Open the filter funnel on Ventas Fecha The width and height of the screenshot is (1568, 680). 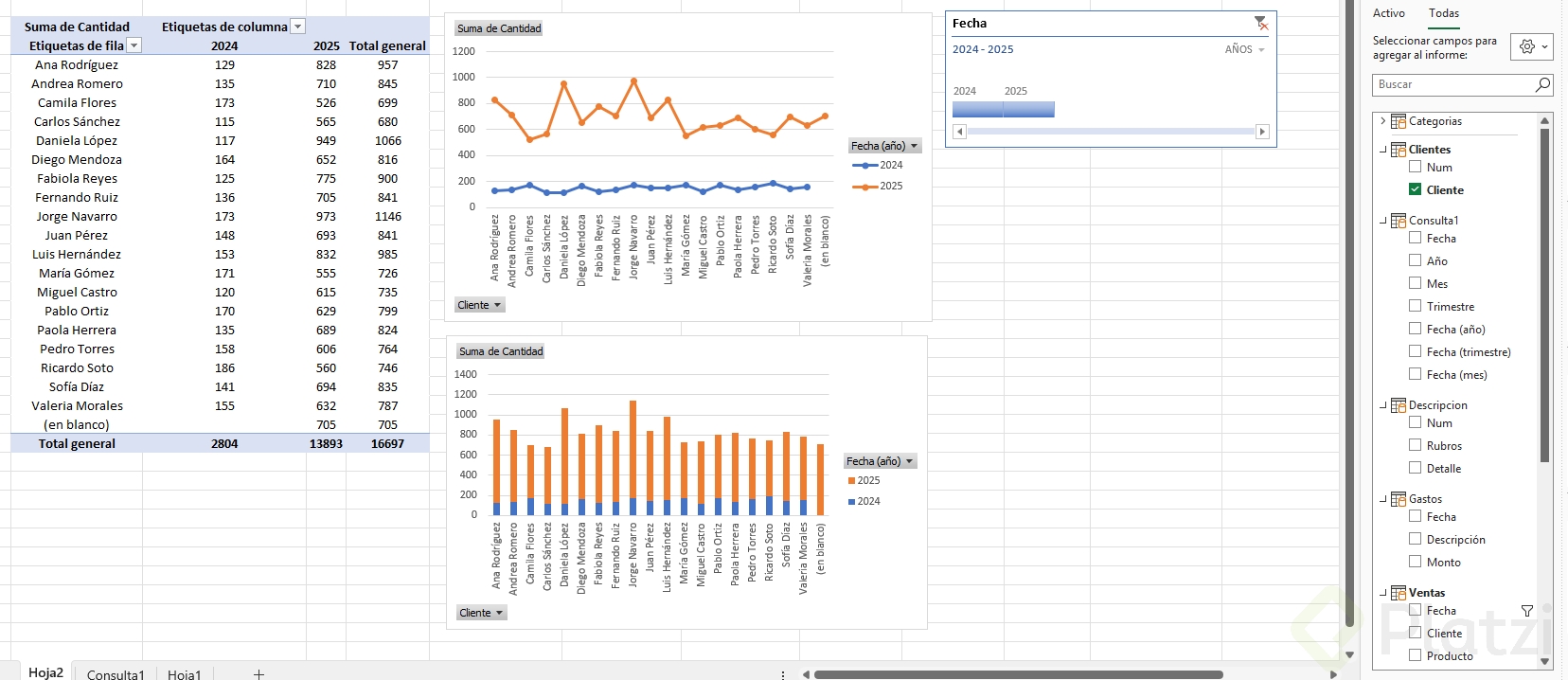pyautogui.click(x=1527, y=611)
